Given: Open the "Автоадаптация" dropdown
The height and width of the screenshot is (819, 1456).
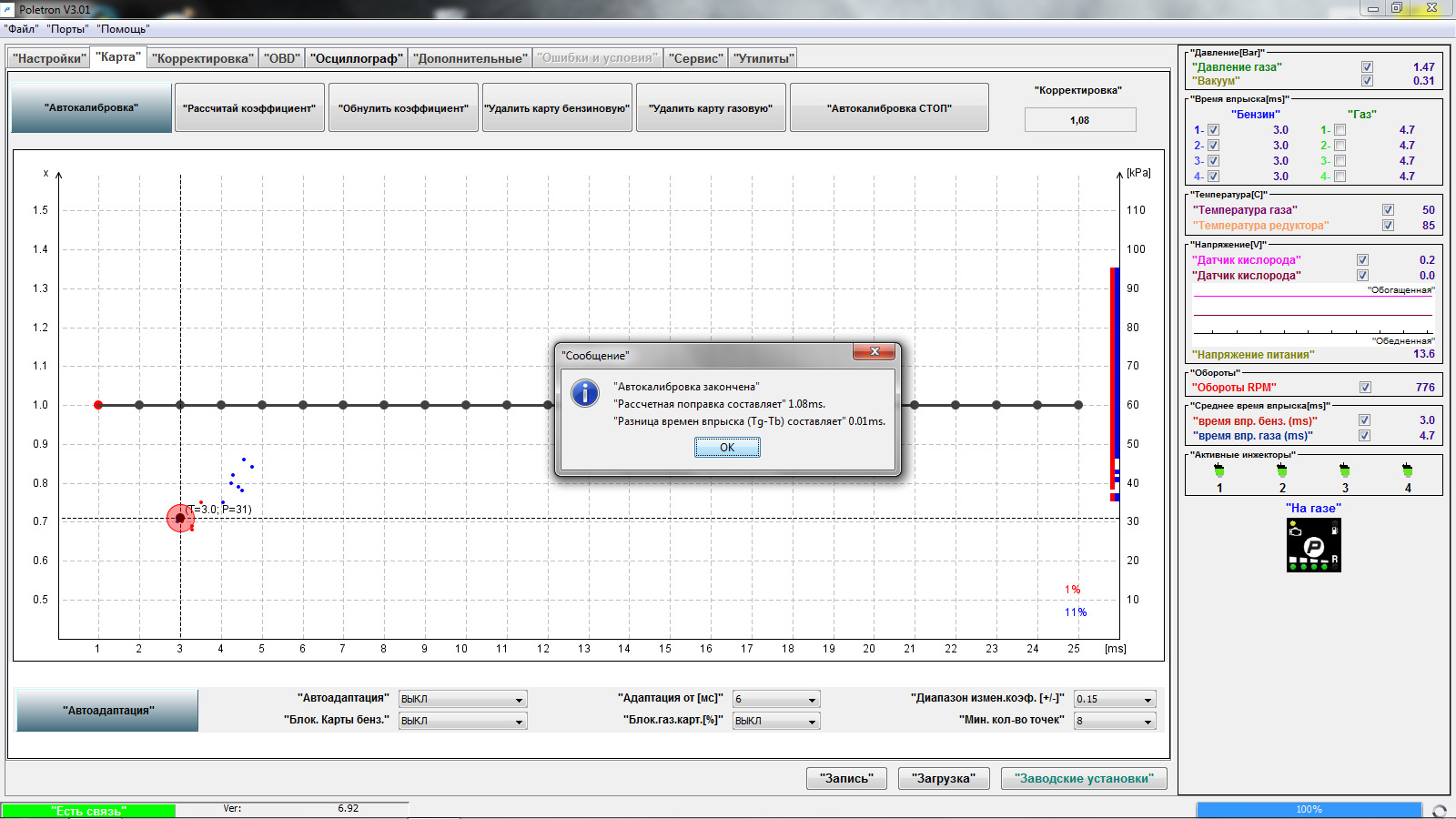Looking at the screenshot, I should [463, 699].
